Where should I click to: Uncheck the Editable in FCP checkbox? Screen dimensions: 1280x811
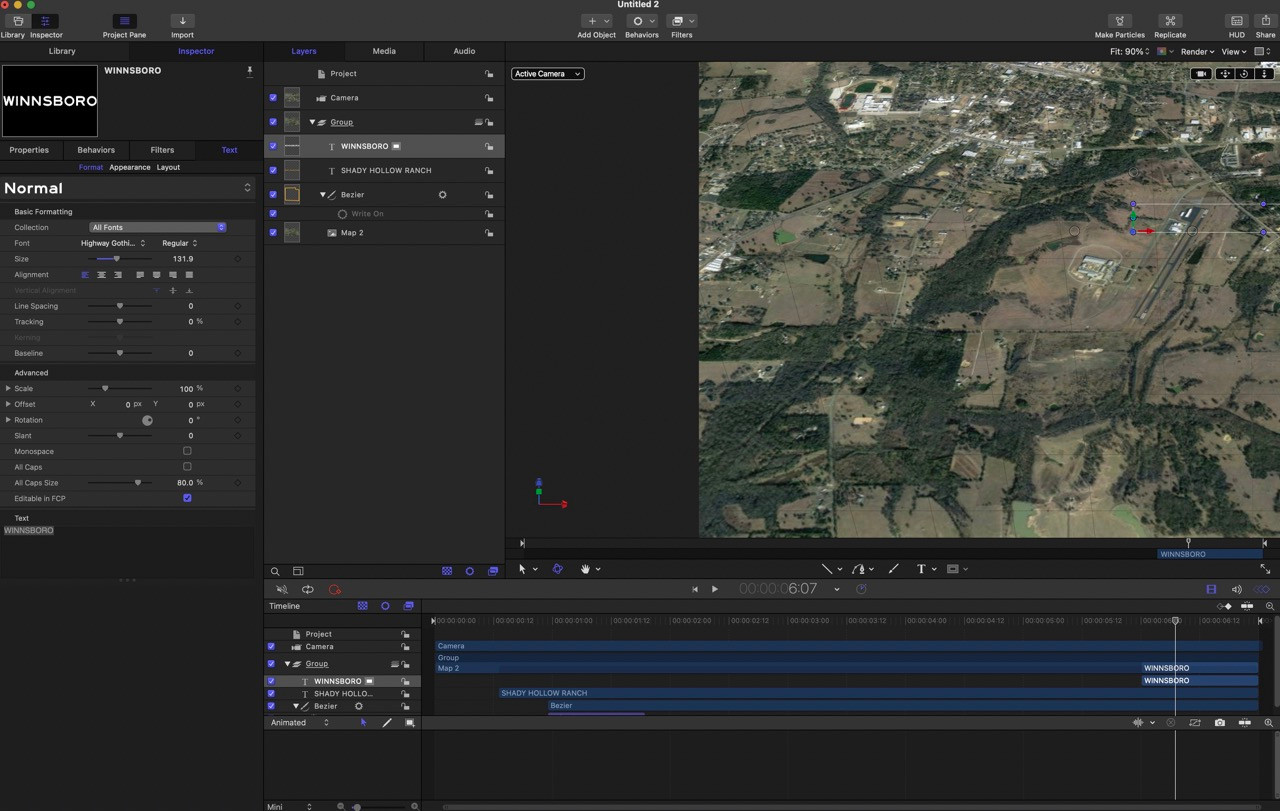point(187,498)
